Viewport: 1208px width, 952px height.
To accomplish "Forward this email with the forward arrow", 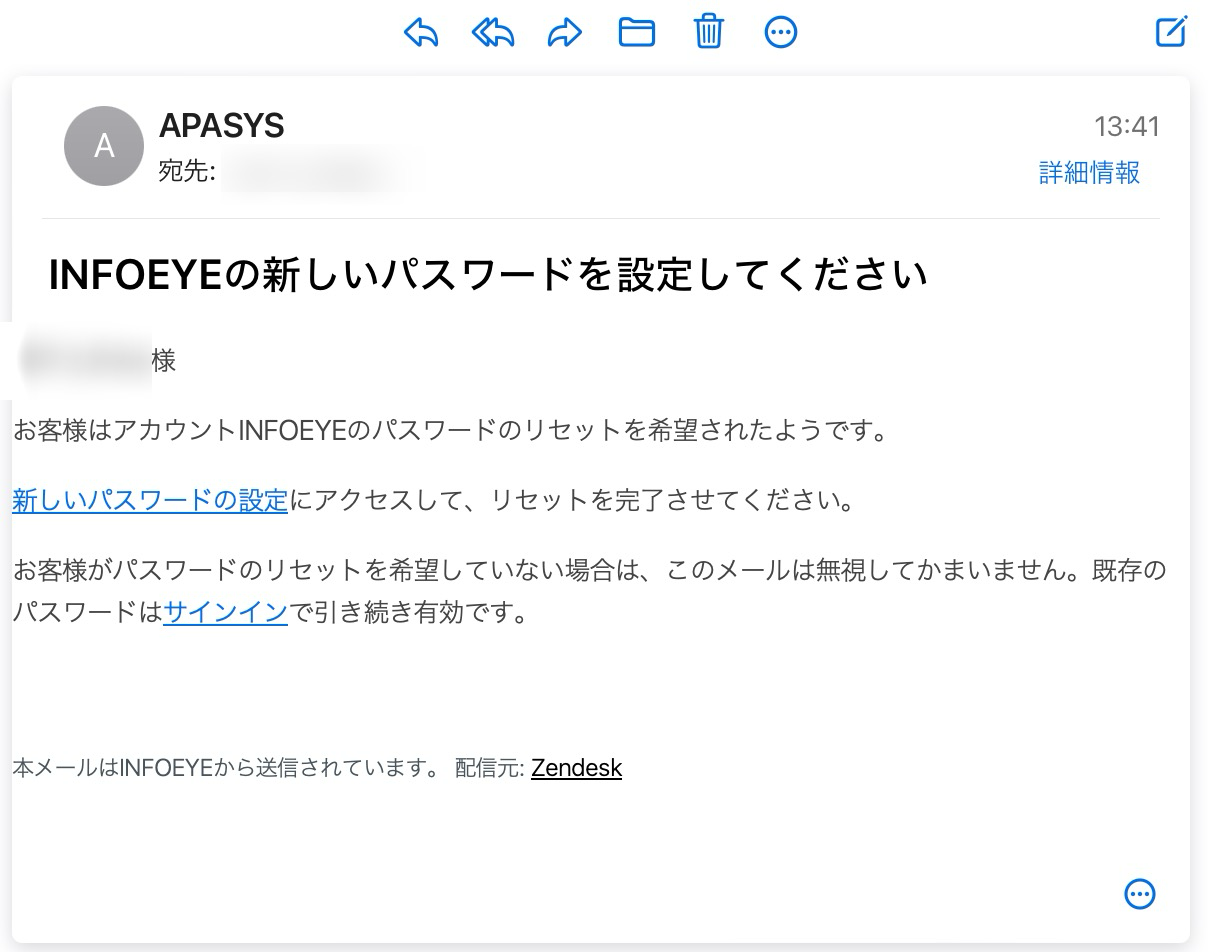I will coord(565,33).
